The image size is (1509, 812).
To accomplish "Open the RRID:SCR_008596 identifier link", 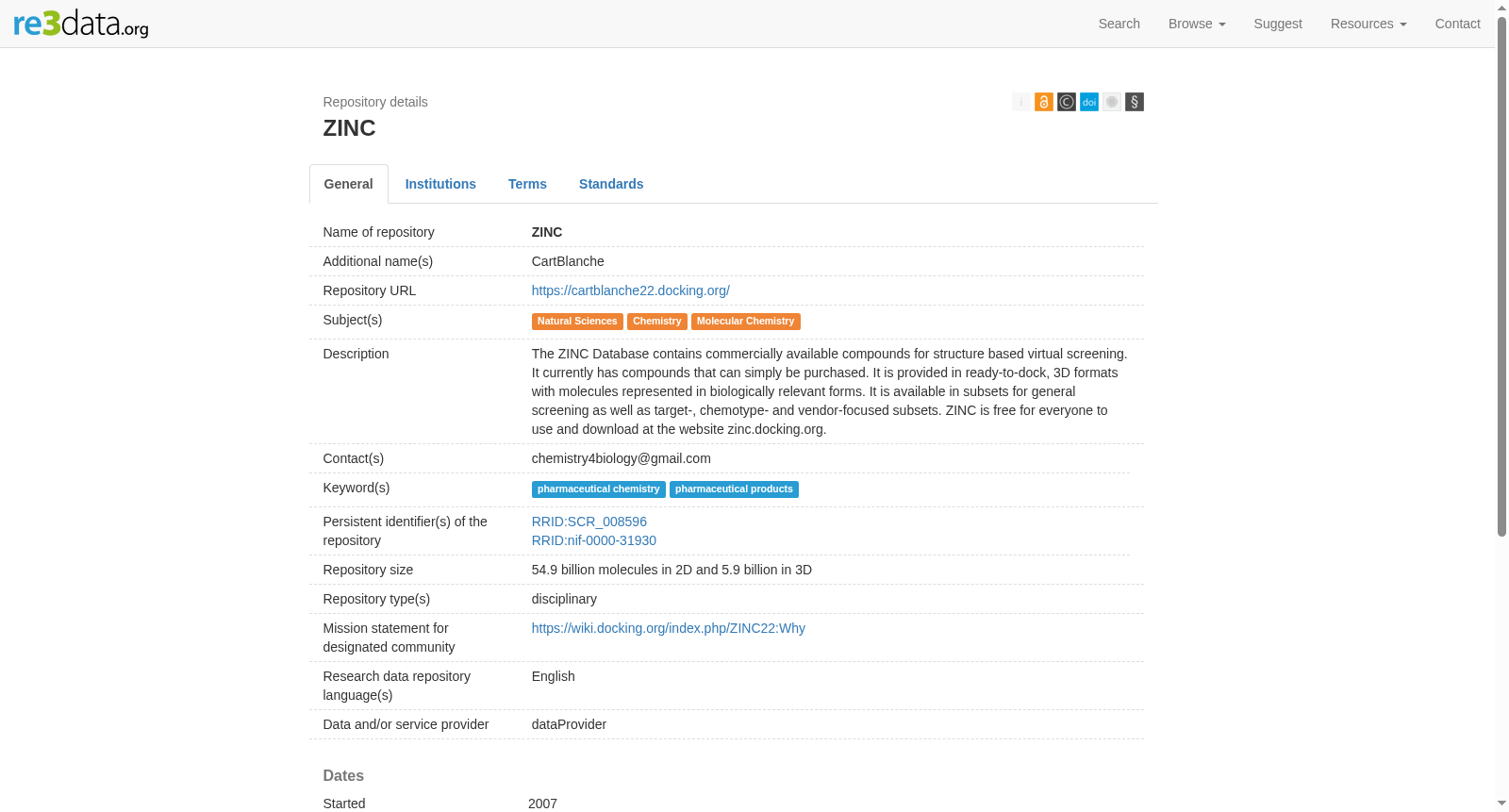I will click(589, 522).
